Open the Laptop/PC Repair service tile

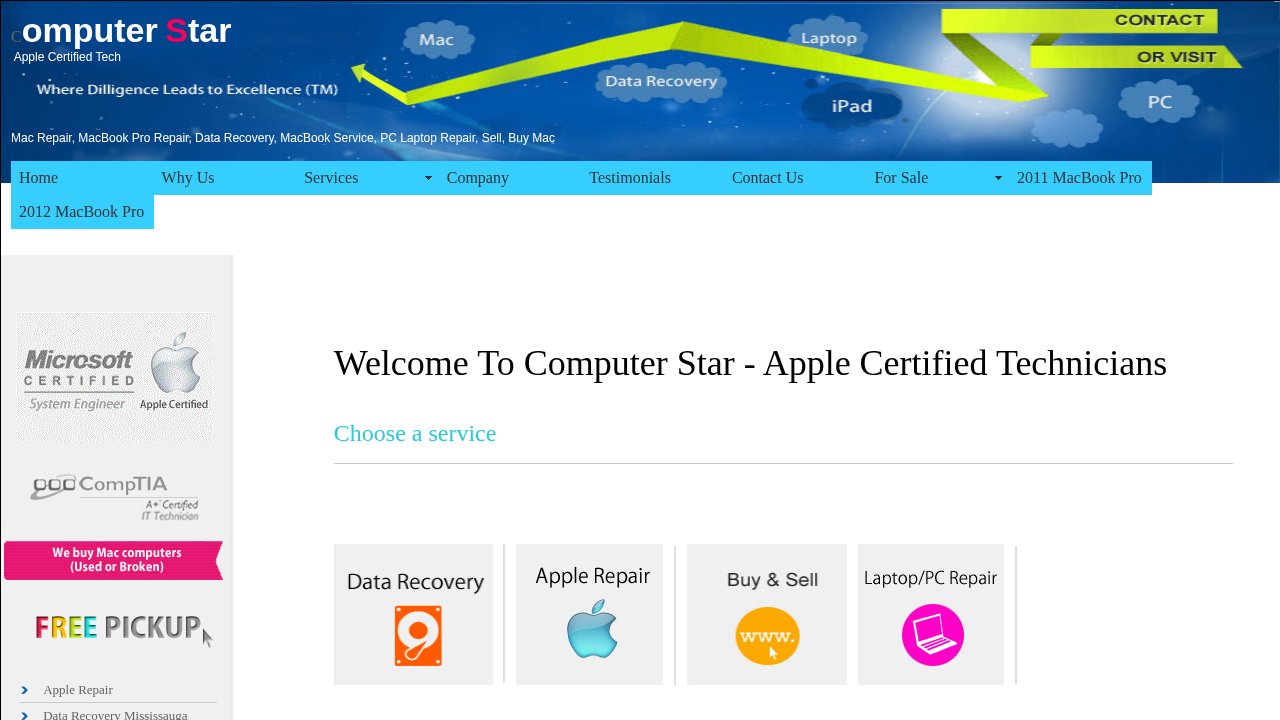pyautogui.click(x=931, y=614)
